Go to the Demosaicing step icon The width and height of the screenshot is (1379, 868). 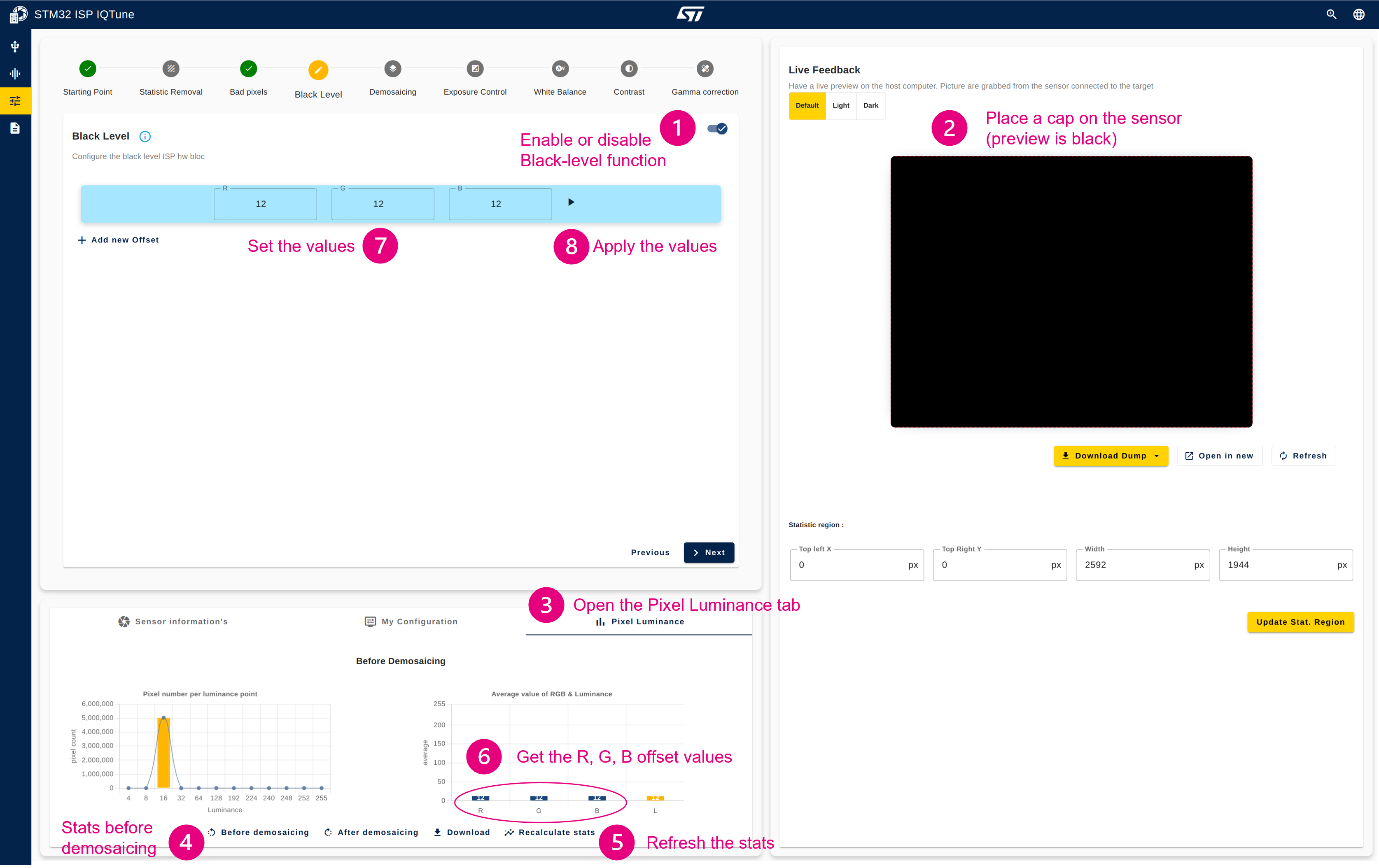point(393,69)
